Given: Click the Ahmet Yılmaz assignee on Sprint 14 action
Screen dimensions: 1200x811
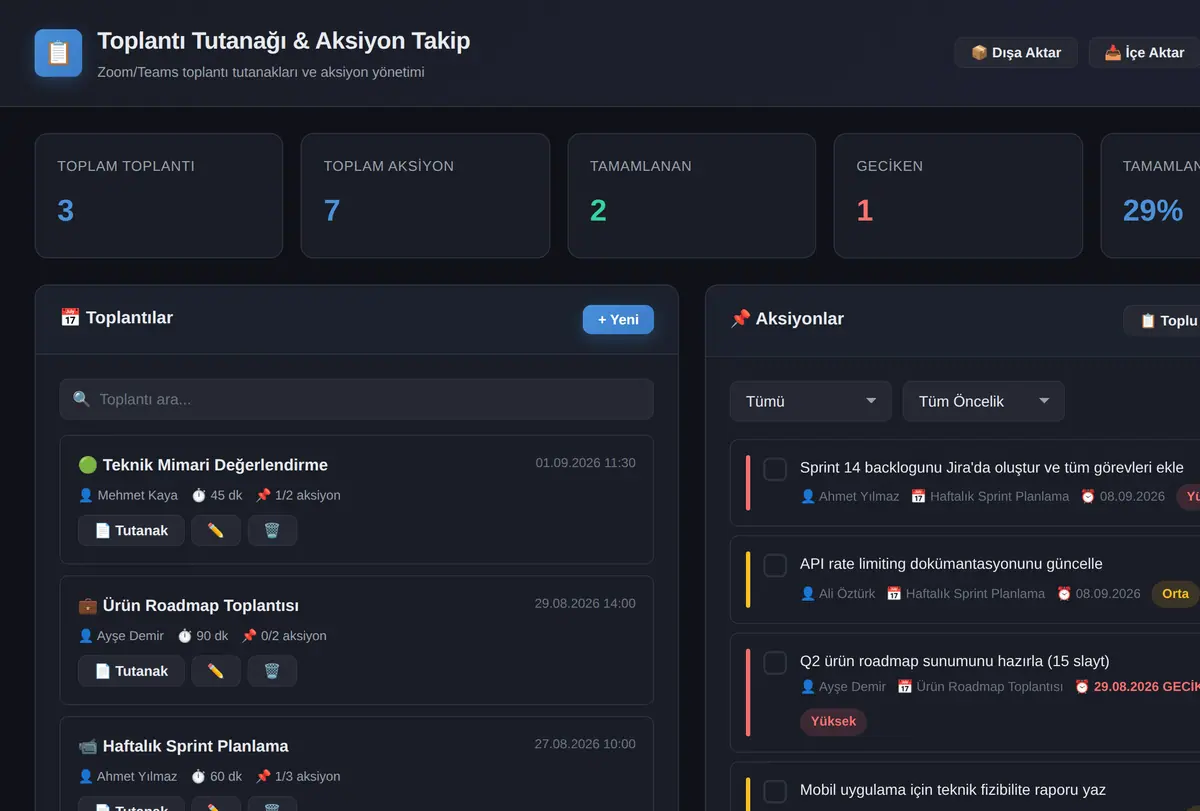Looking at the screenshot, I should tap(850, 496).
